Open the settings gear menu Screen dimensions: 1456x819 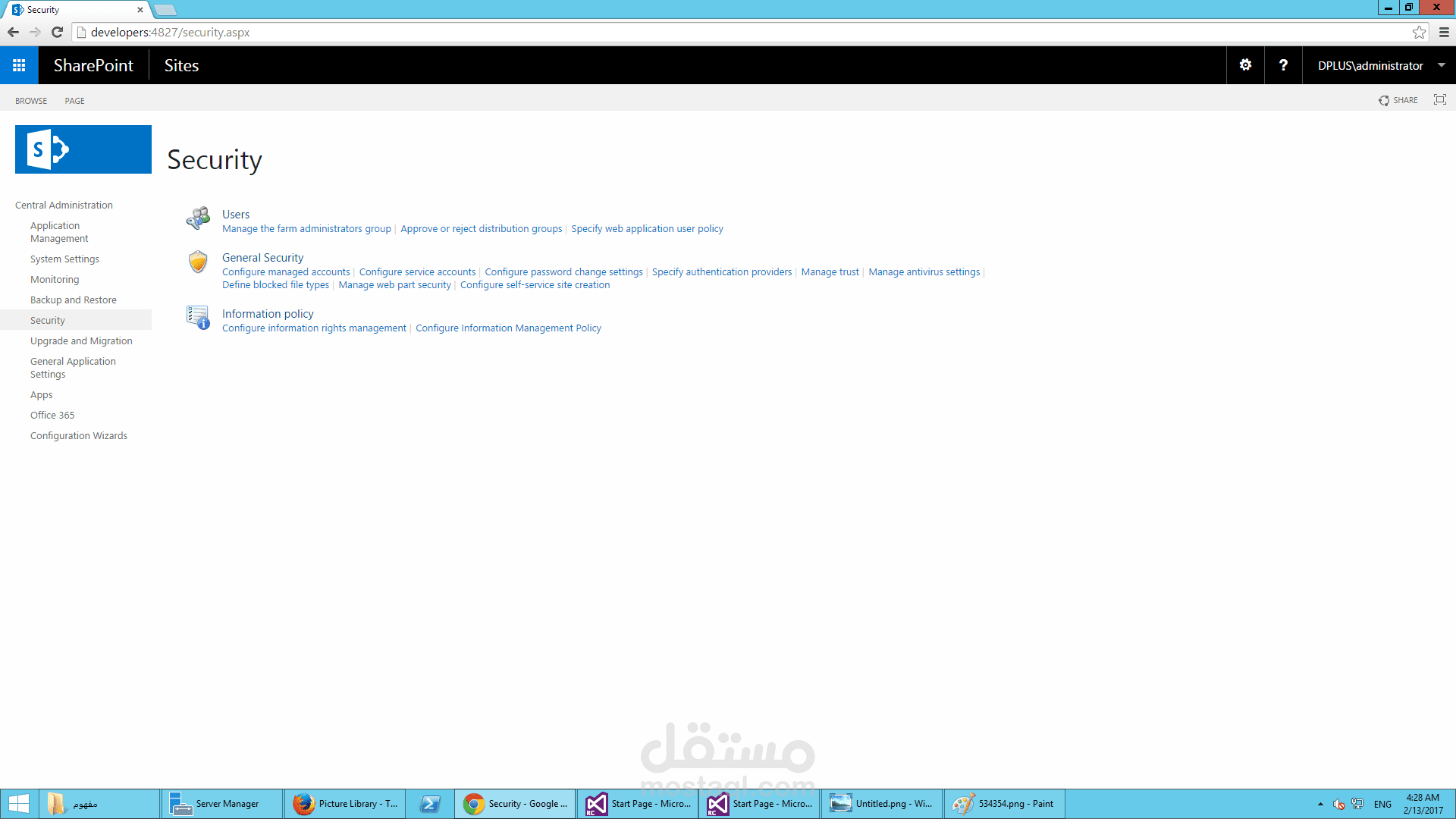point(1245,65)
